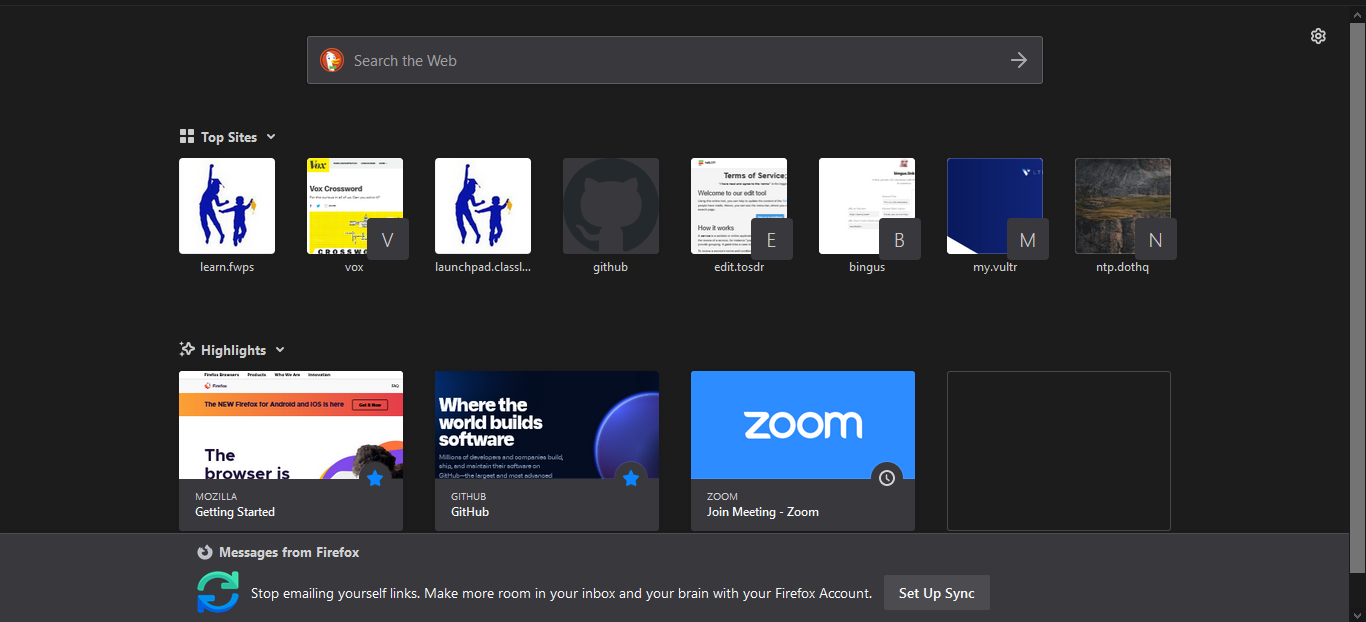
Task: Open the GitHub highlight card
Action: click(x=547, y=451)
